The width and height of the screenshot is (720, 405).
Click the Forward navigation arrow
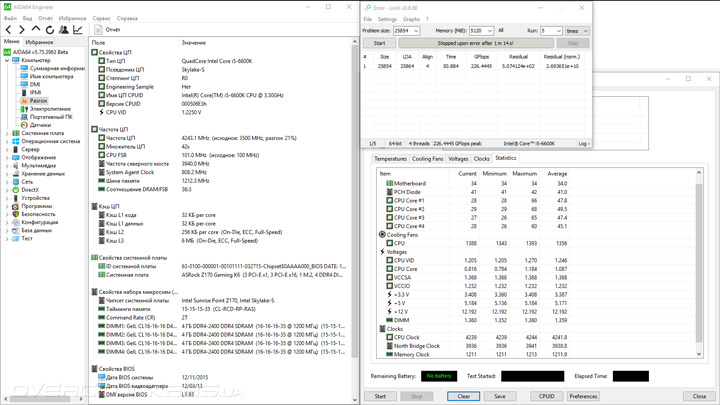(x=22, y=30)
